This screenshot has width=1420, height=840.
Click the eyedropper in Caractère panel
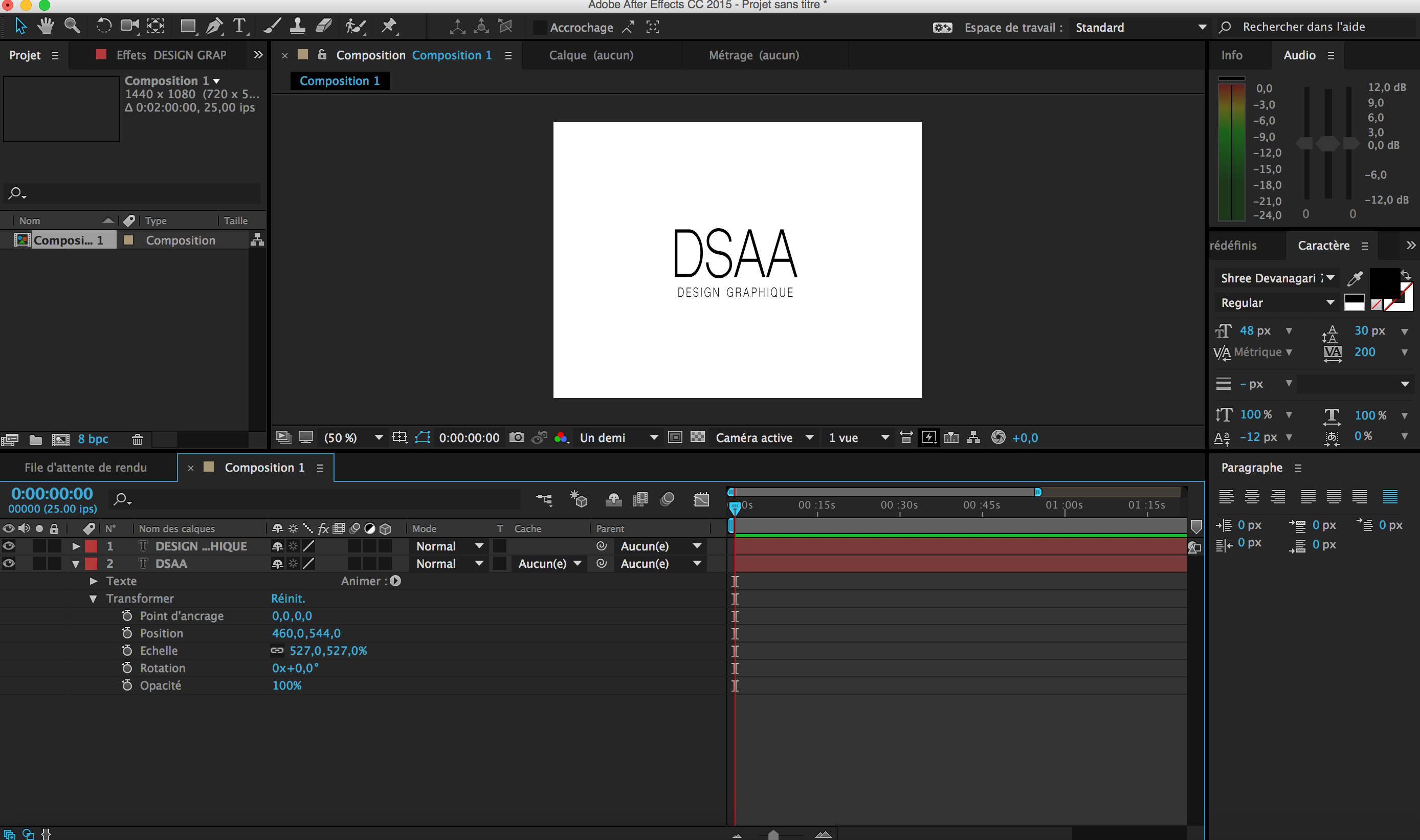point(1355,278)
